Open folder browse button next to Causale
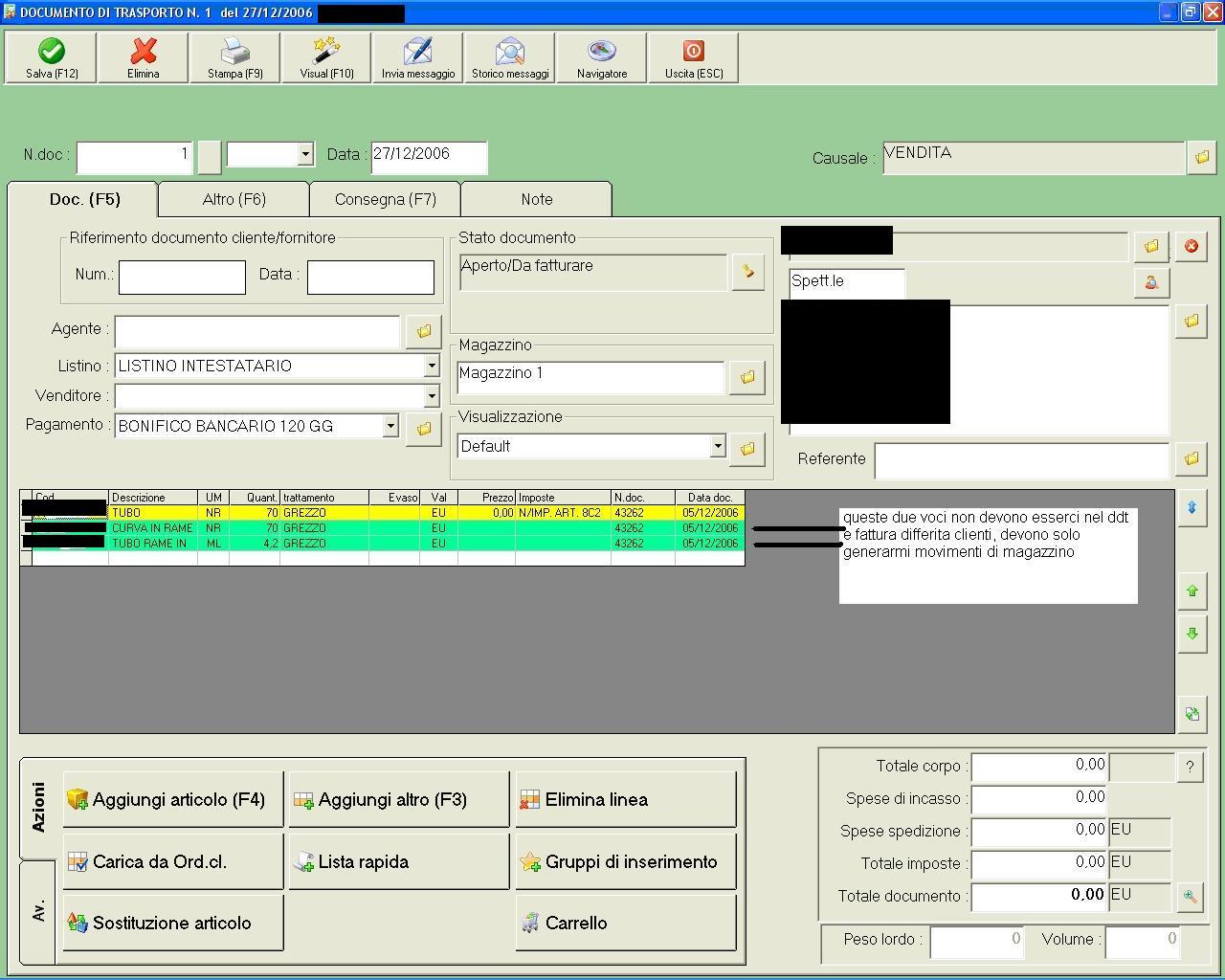The width and height of the screenshot is (1225, 980). [1201, 157]
